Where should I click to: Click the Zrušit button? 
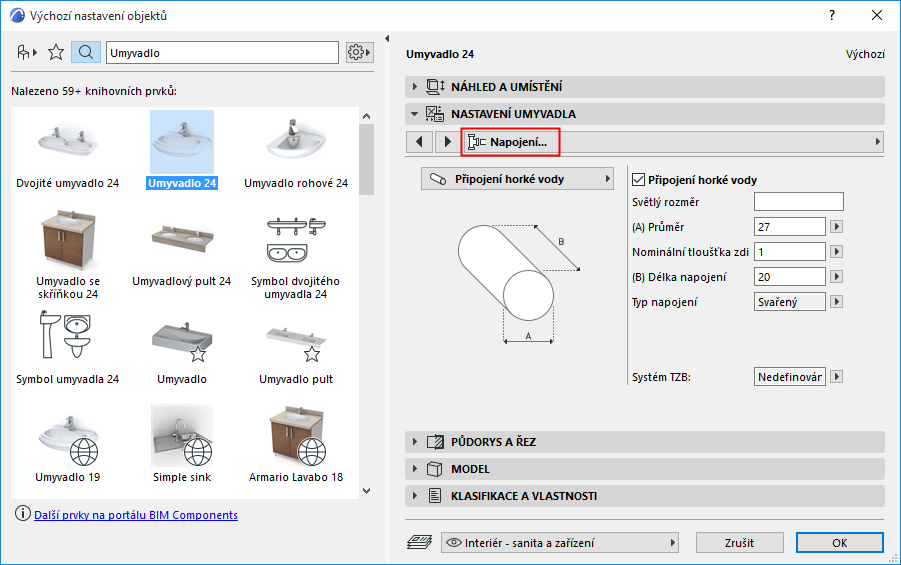click(740, 542)
